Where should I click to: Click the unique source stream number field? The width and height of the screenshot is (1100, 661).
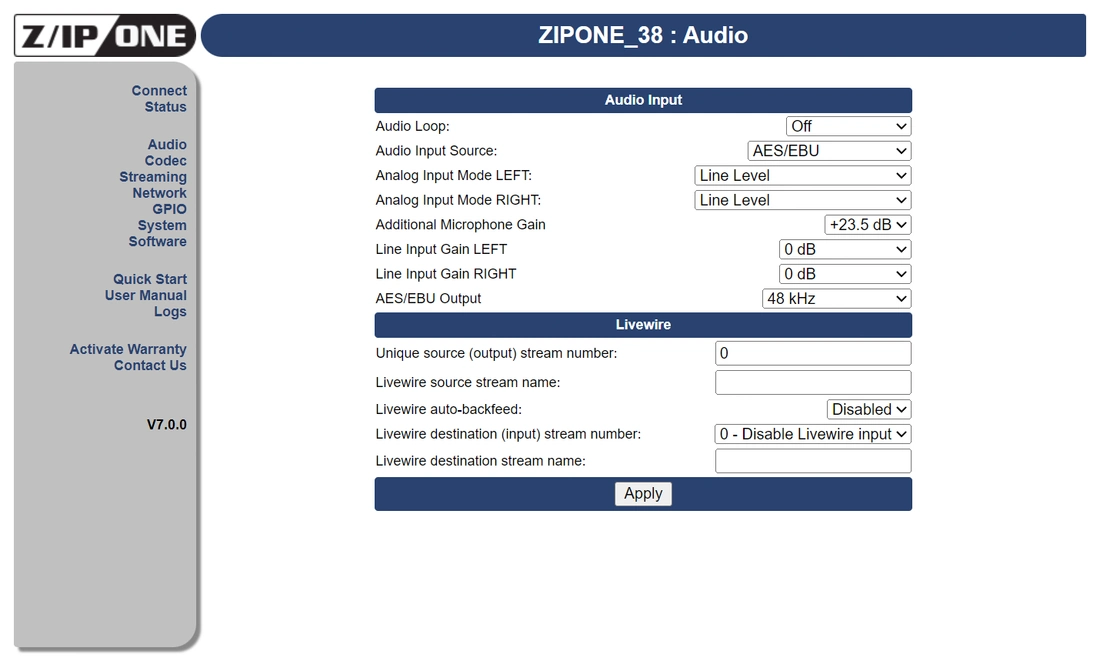point(813,353)
